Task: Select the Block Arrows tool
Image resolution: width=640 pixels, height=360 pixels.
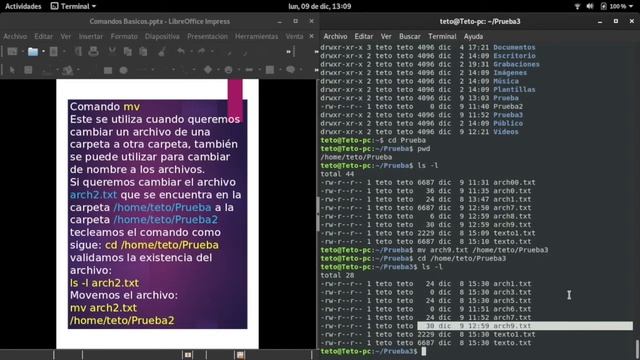Action: click(249, 70)
